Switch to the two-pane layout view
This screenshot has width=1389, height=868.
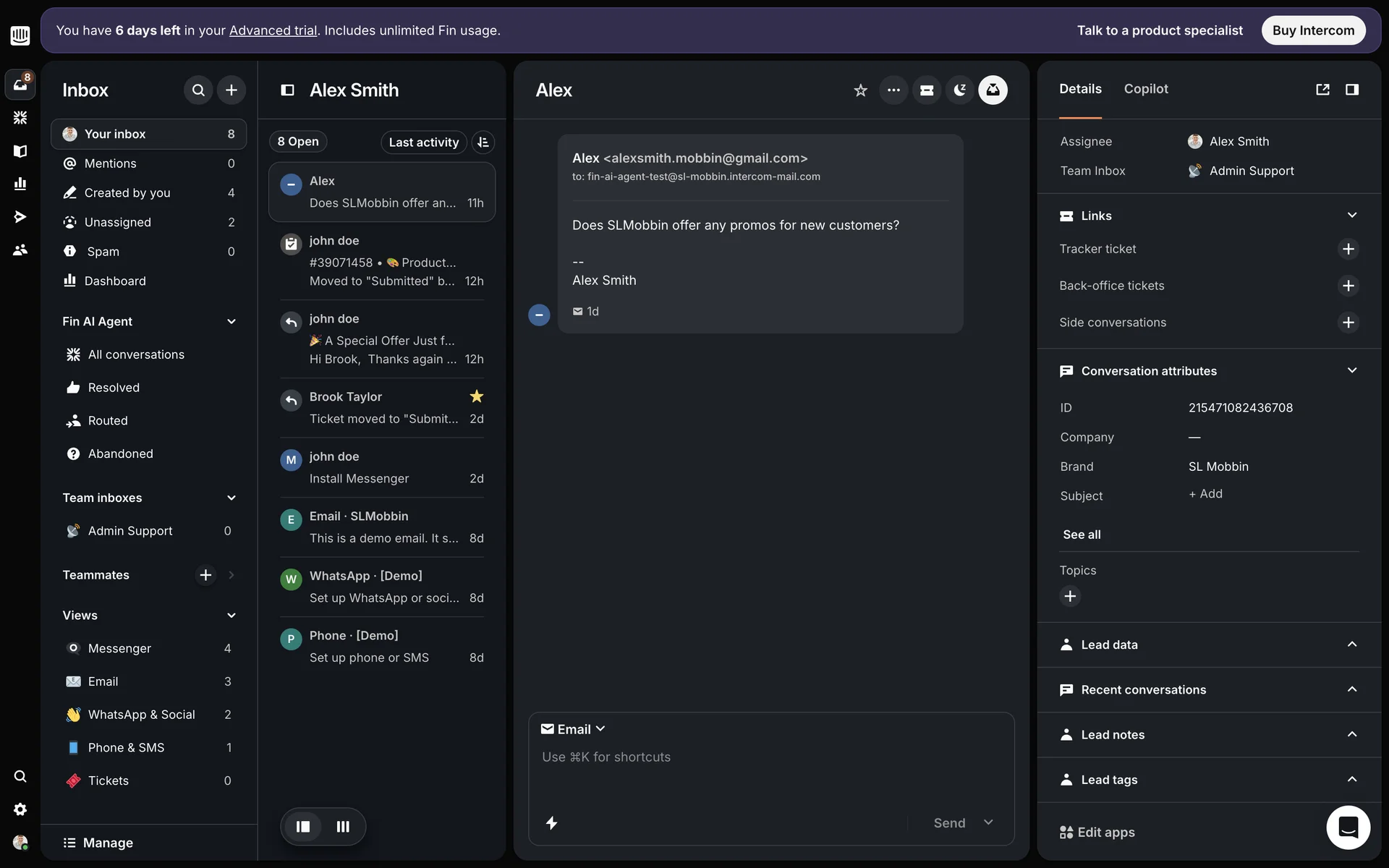[x=303, y=826]
